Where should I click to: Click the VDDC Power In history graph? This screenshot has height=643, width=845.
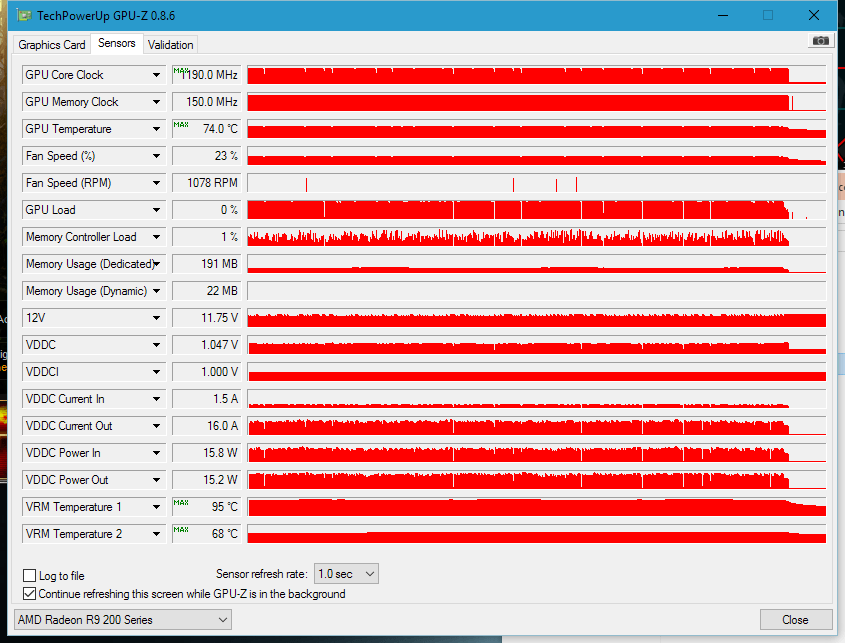pyautogui.click(x=537, y=453)
